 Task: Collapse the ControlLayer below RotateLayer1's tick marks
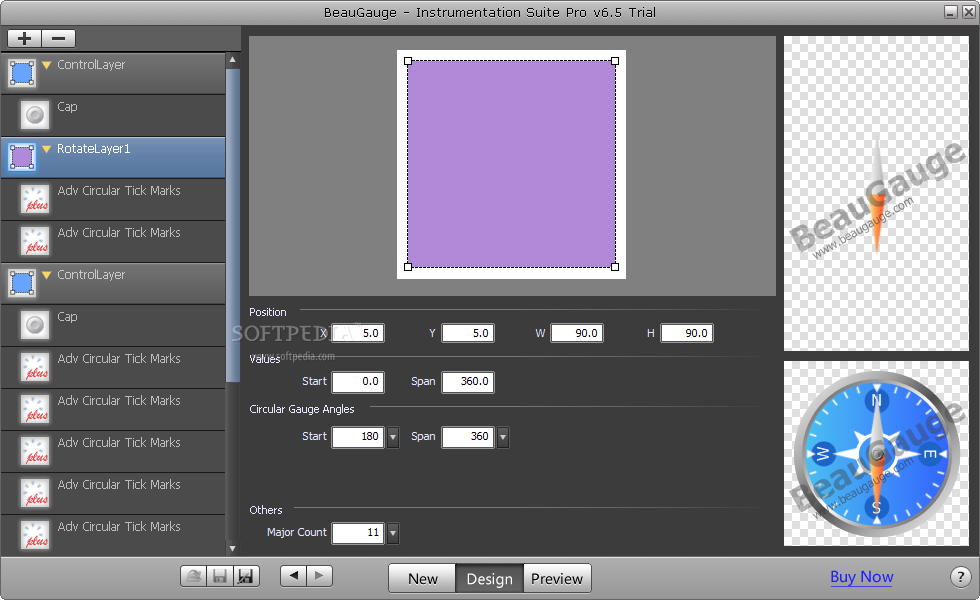coord(46,275)
